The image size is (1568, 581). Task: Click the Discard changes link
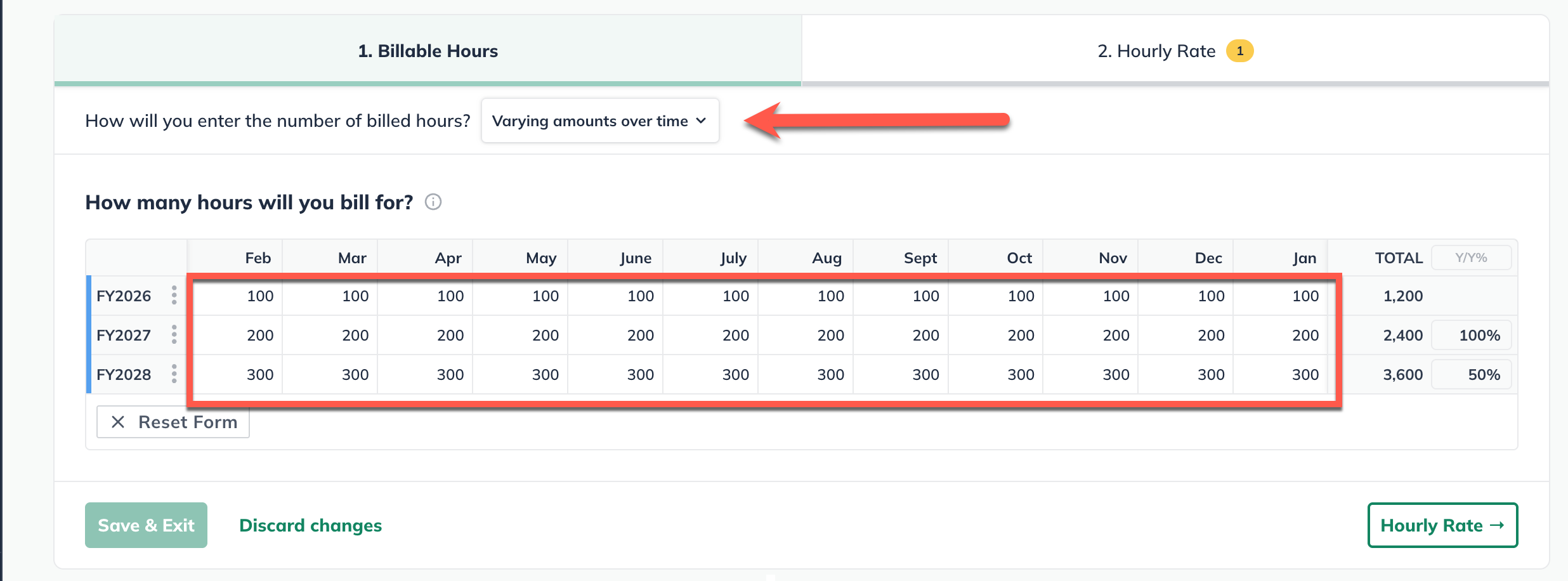pos(310,525)
